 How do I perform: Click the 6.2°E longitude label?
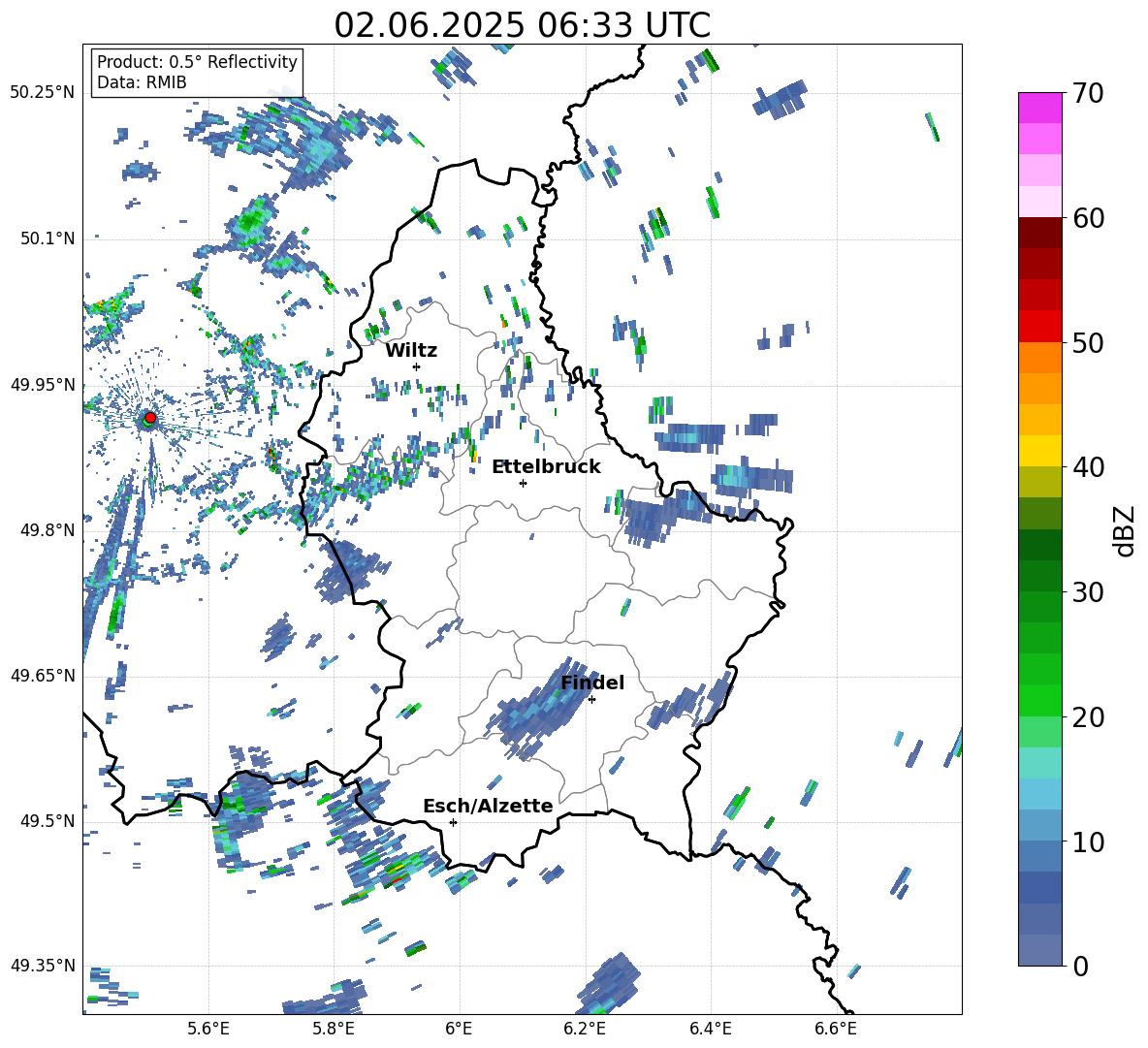(585, 1029)
